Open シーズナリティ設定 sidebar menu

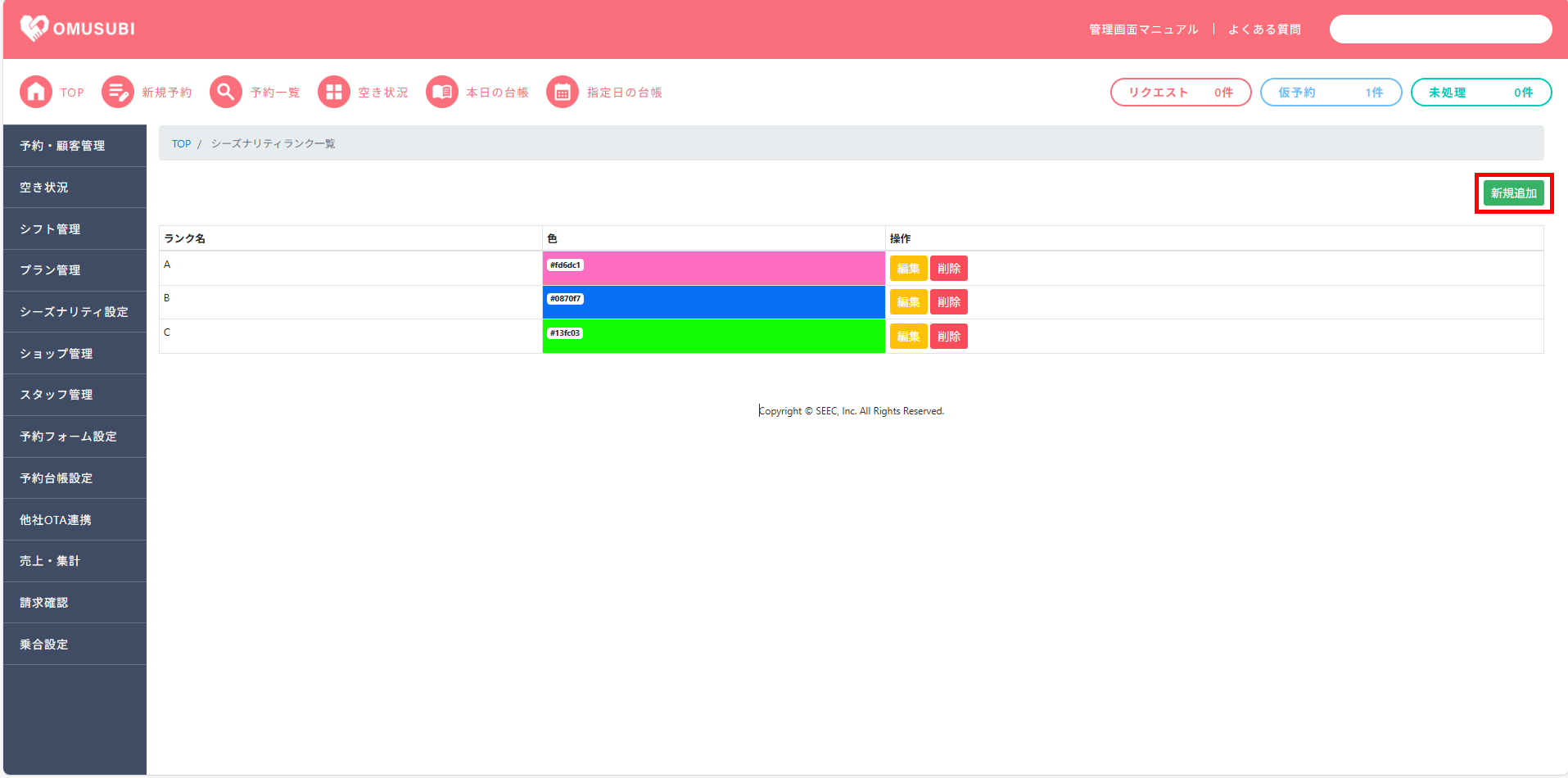tap(75, 312)
